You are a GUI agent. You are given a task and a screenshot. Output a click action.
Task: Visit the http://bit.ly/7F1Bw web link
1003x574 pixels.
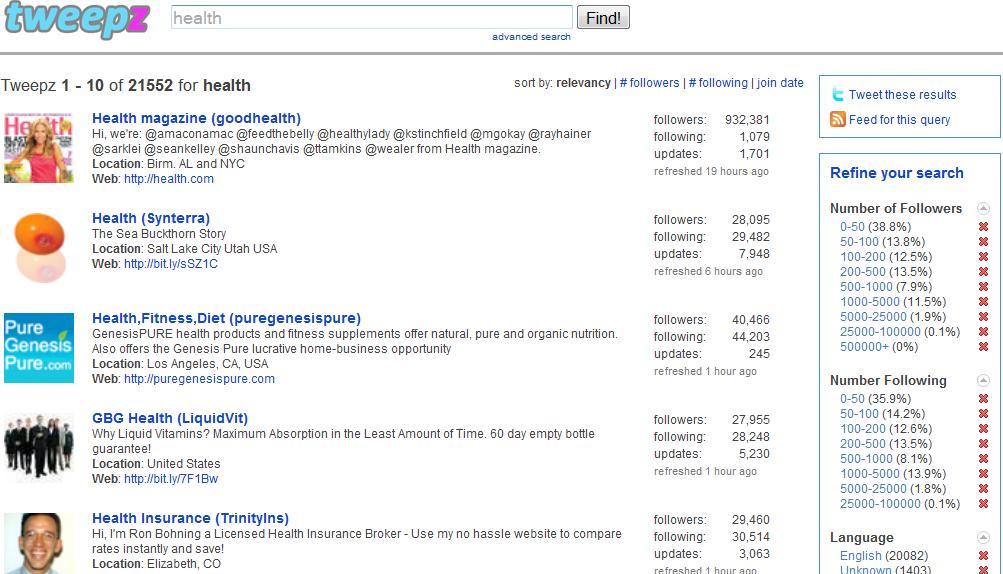click(171, 479)
